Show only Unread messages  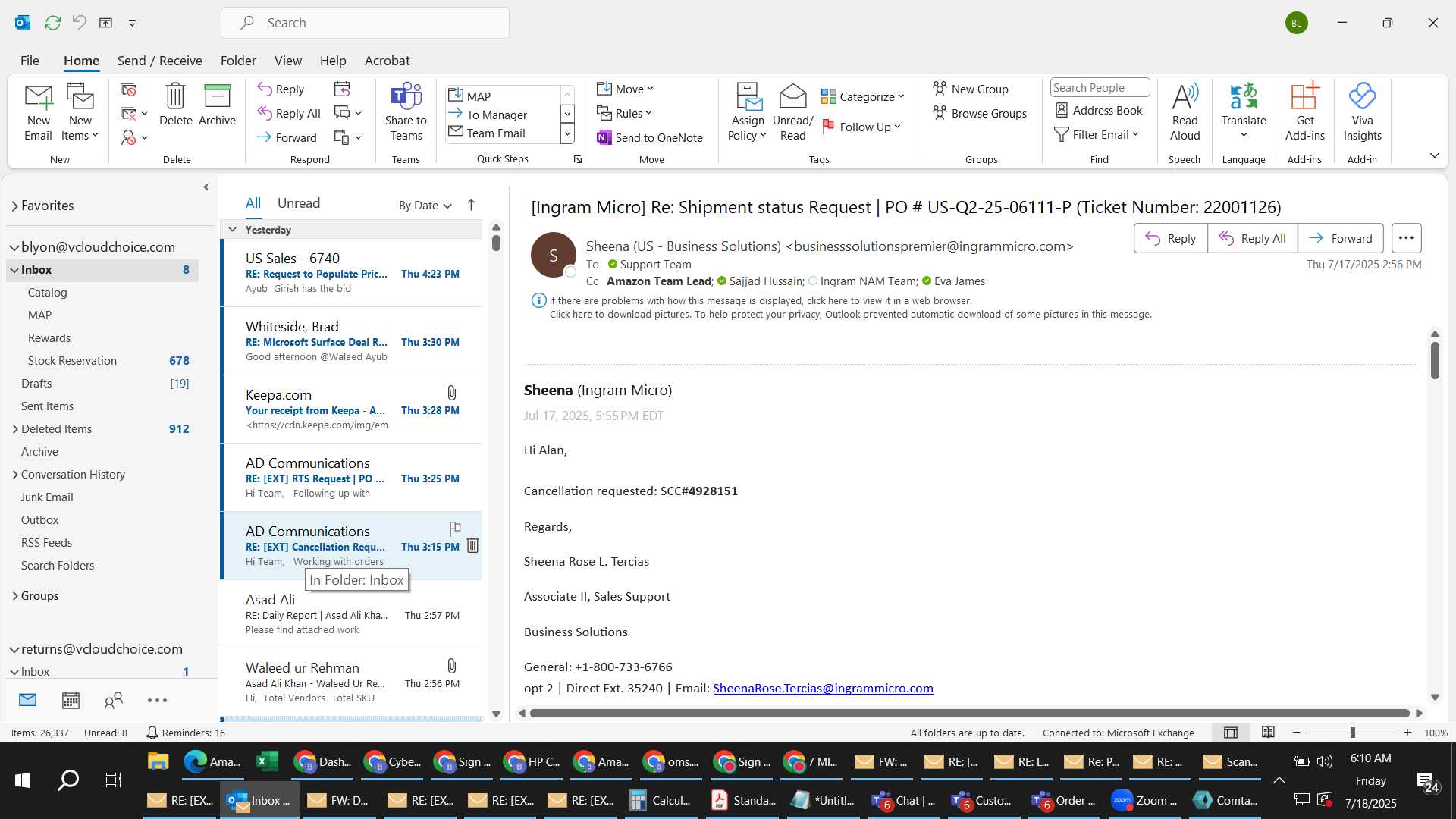point(299,203)
